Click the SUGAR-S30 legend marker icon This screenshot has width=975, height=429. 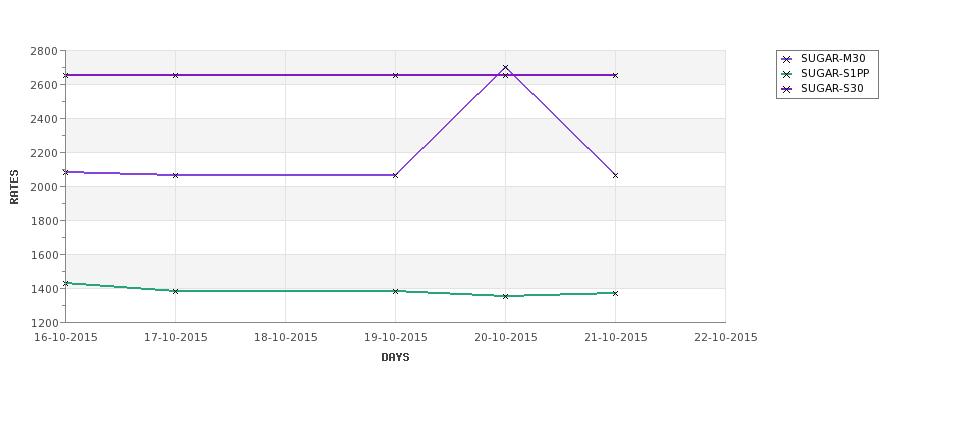point(787,89)
